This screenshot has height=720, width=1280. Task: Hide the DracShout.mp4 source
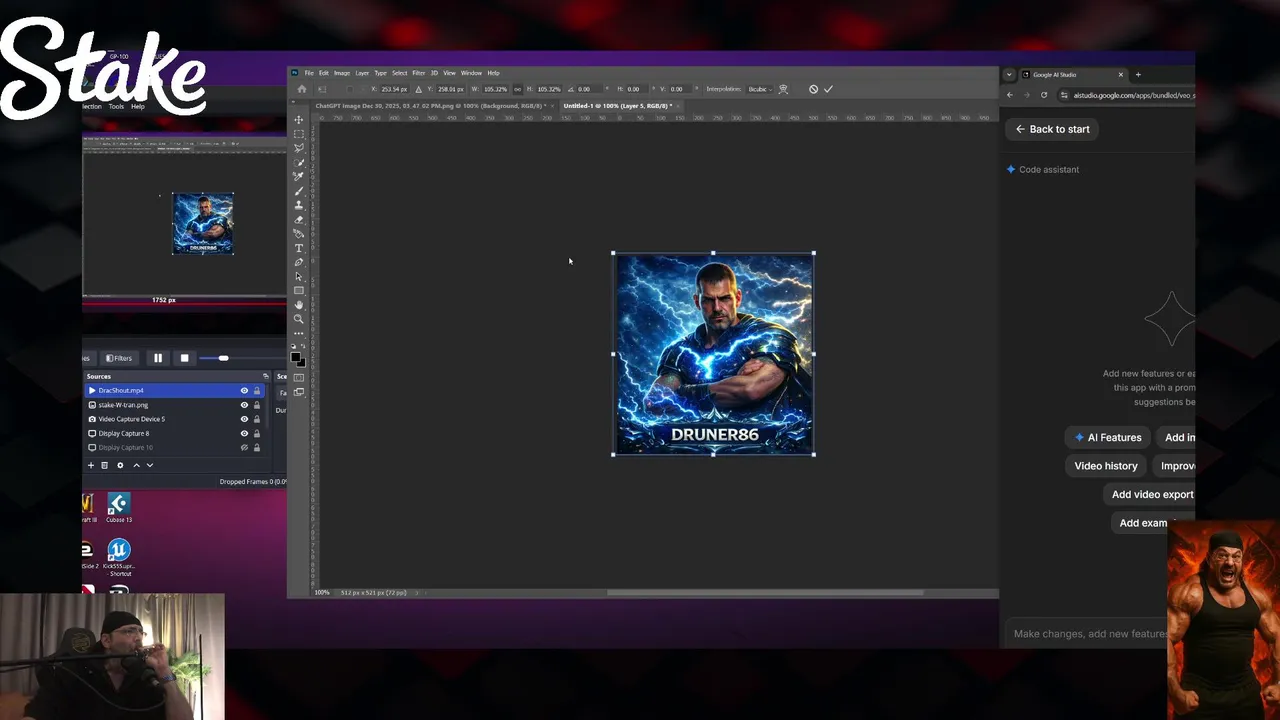click(244, 390)
